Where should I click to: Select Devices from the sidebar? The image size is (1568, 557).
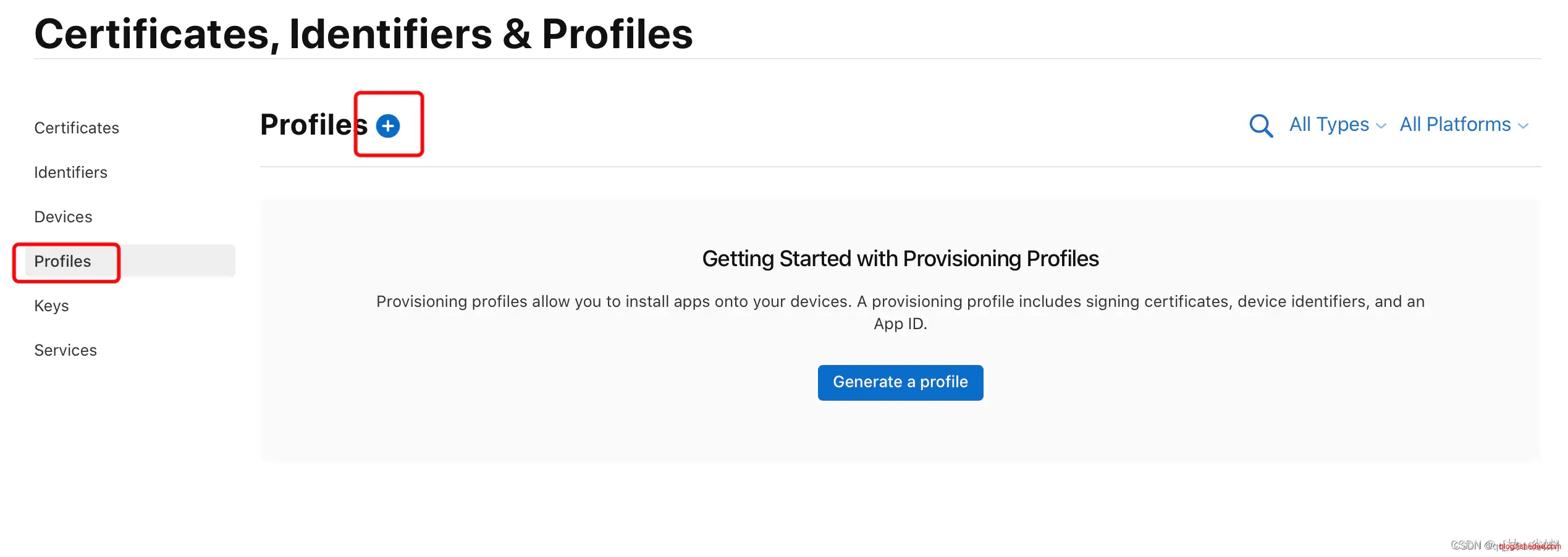coord(63,217)
